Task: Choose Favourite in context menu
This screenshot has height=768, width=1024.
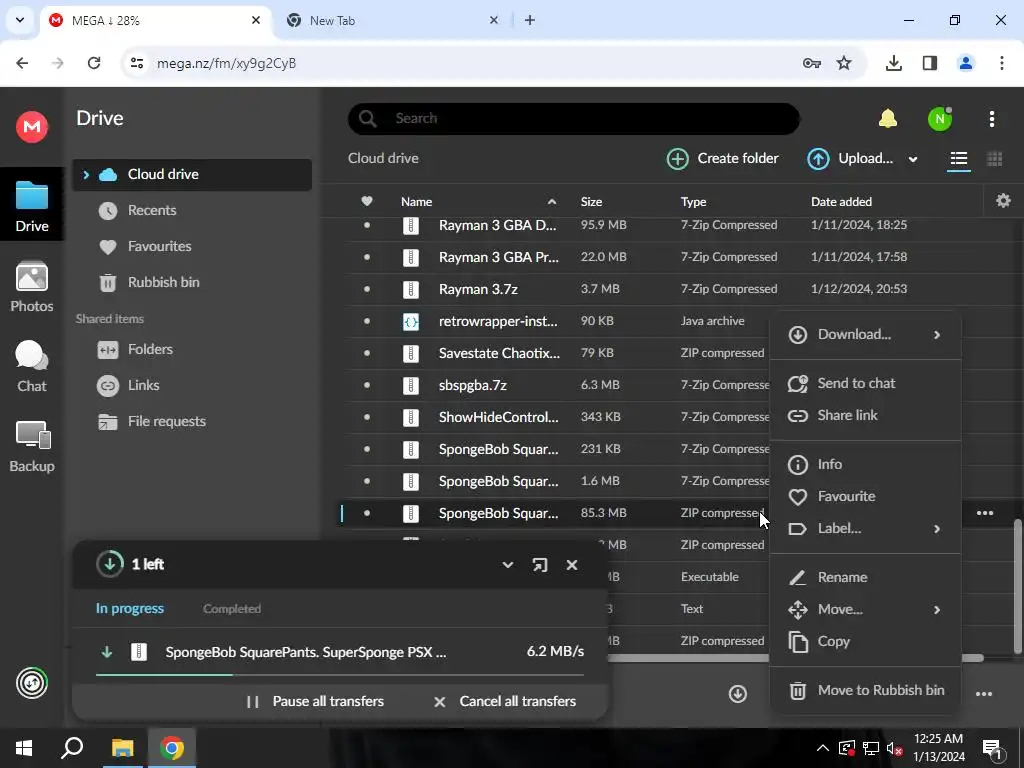Action: (865, 496)
